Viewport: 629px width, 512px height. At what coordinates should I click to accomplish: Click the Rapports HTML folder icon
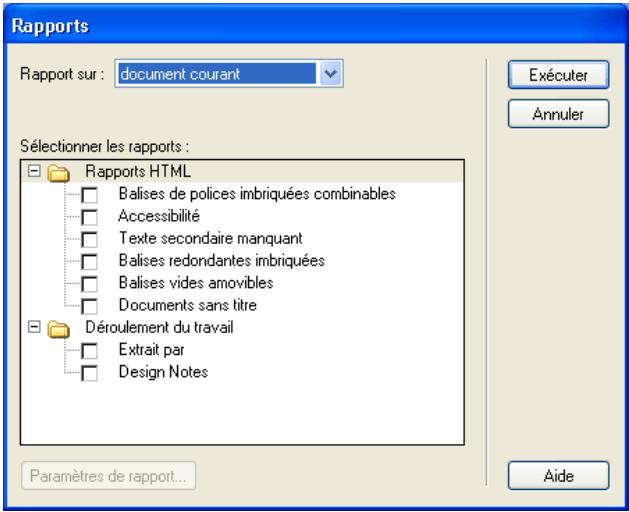point(59,173)
